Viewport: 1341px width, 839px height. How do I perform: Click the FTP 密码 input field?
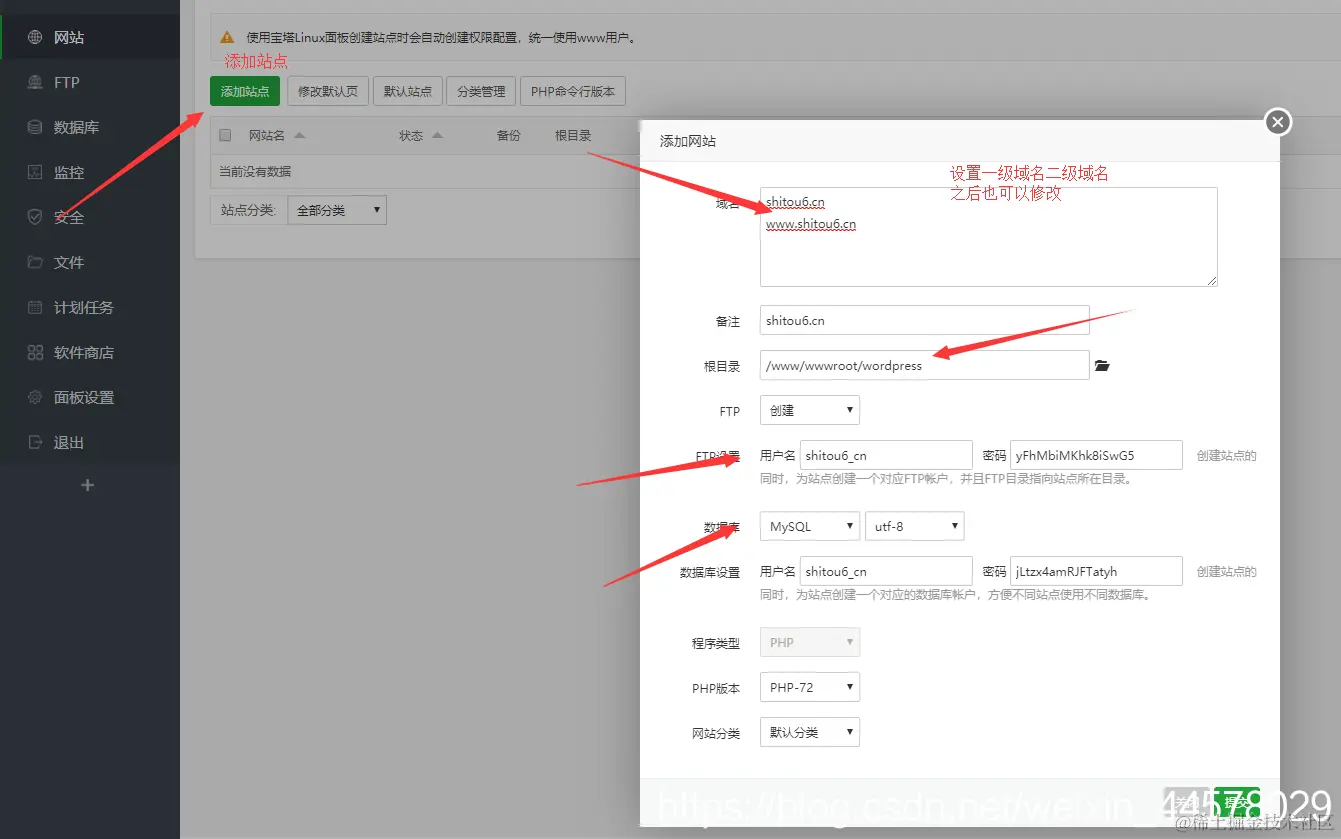pos(1096,455)
